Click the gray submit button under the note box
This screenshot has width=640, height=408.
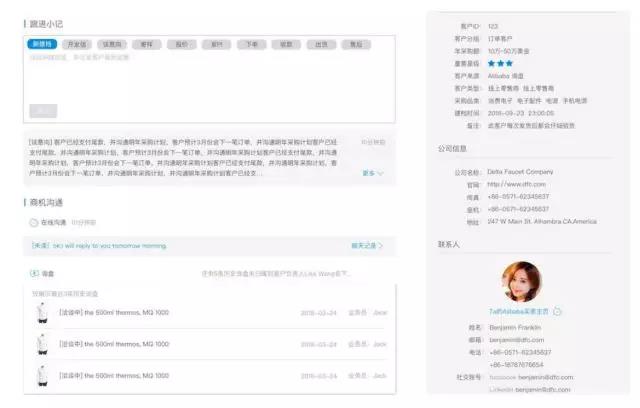click(x=43, y=111)
